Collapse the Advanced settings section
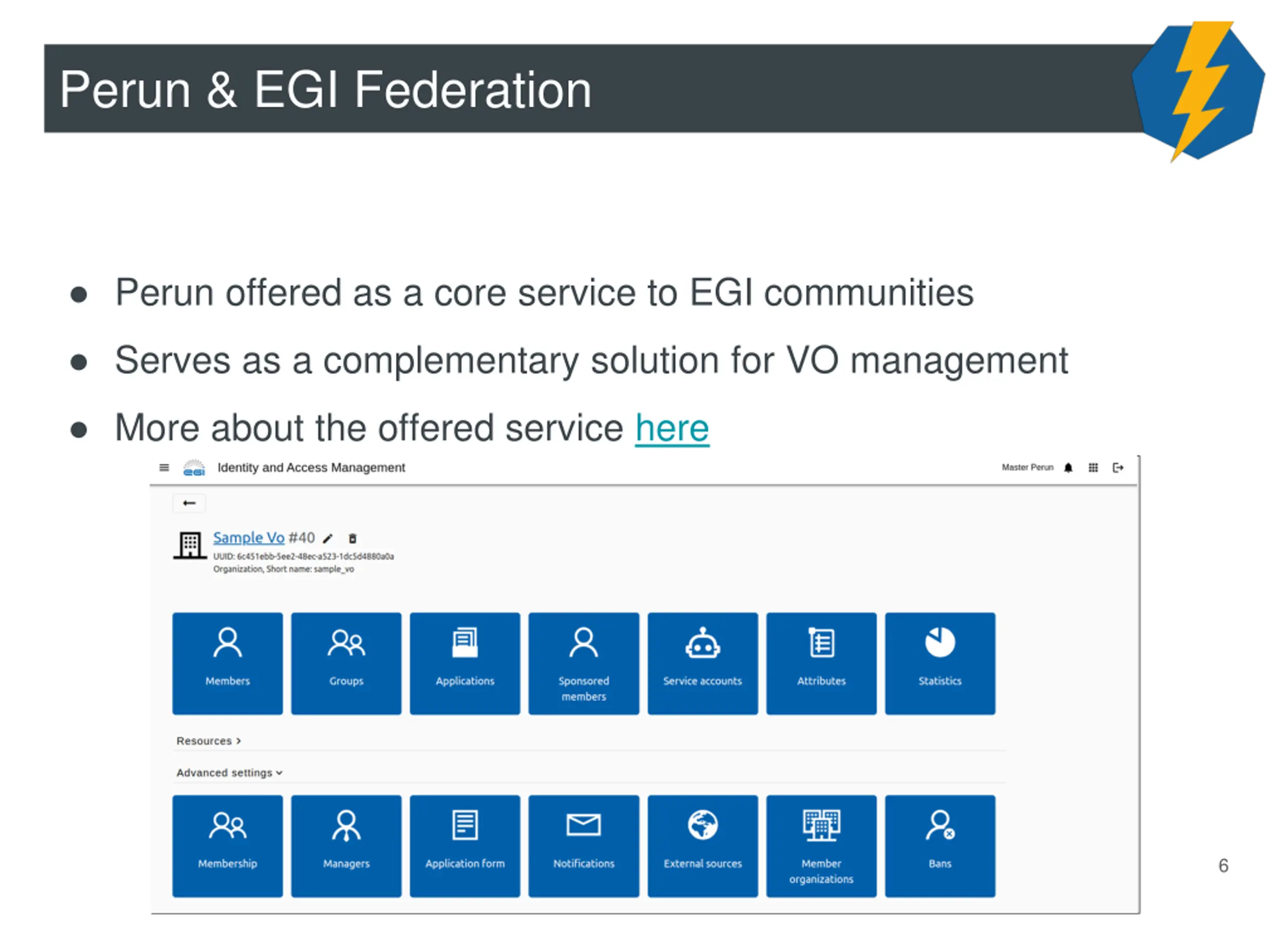Screen dimensions: 1288x932 point(229,773)
